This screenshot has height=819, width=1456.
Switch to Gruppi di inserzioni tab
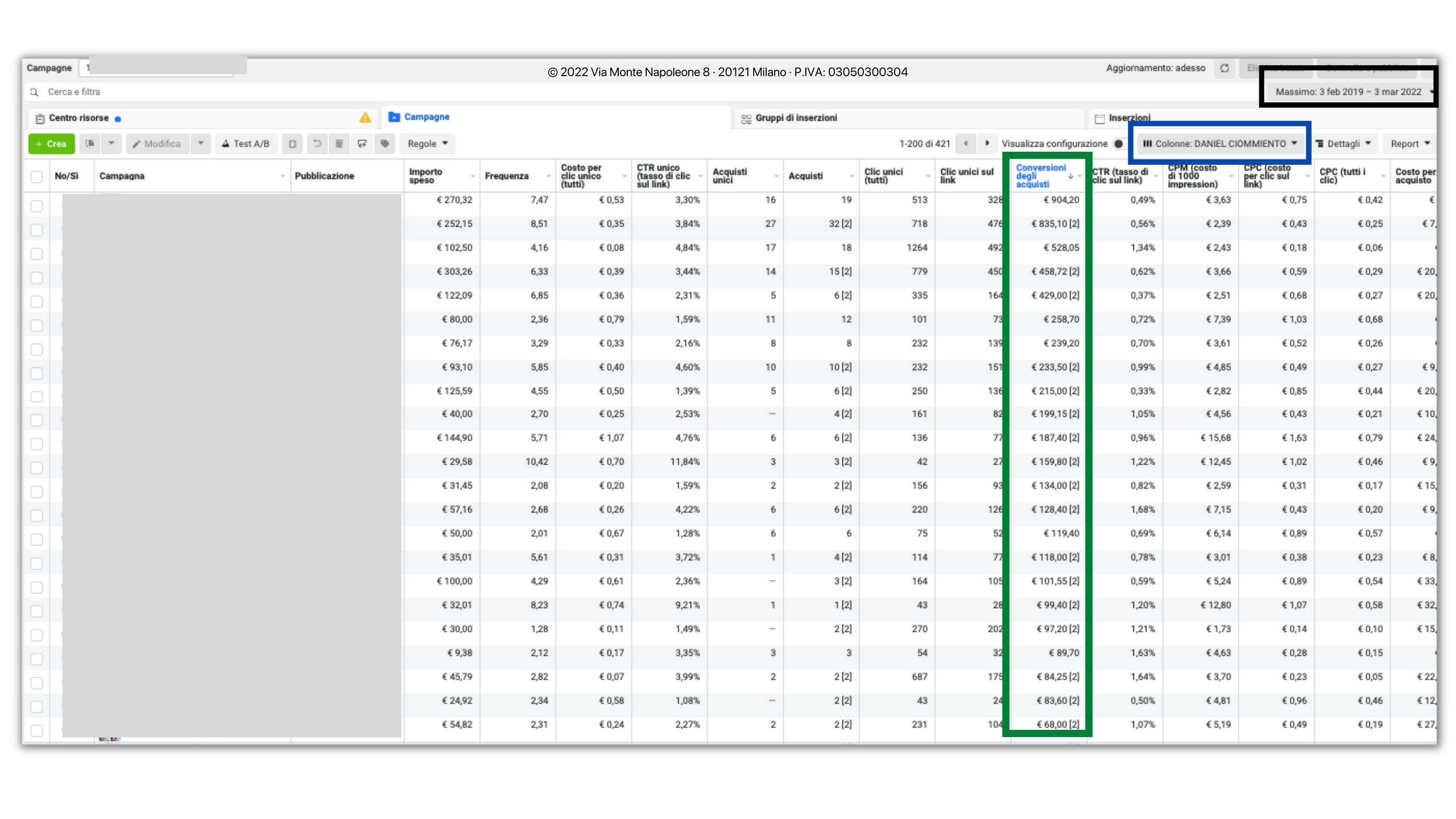click(x=796, y=118)
